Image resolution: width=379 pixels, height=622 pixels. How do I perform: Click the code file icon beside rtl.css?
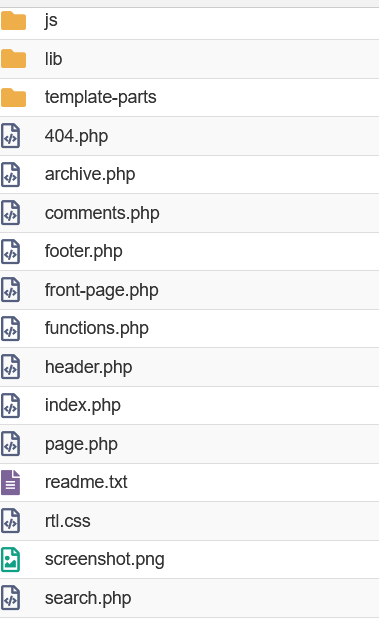pyautogui.click(x=10, y=521)
